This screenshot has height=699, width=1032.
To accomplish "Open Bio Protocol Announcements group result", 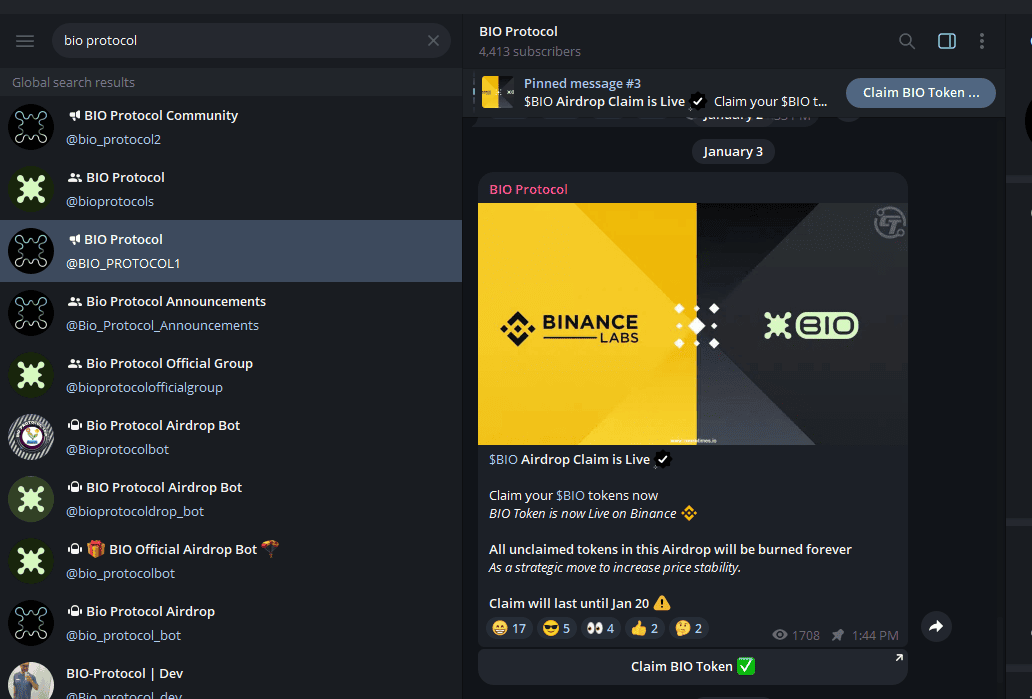I will (230, 313).
